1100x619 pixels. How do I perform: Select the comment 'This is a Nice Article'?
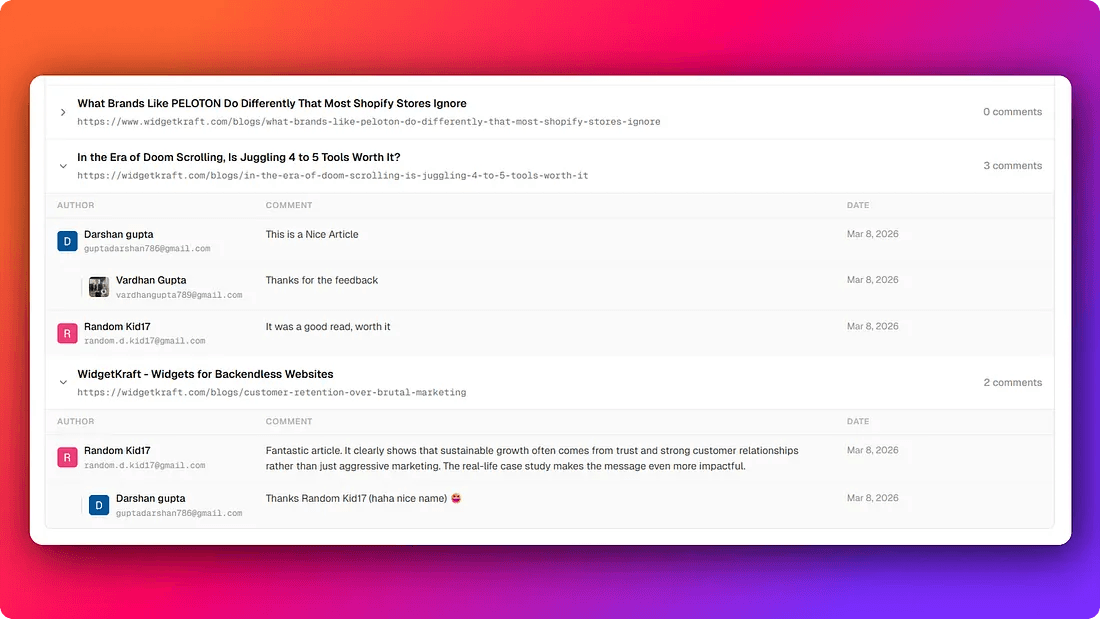point(312,234)
